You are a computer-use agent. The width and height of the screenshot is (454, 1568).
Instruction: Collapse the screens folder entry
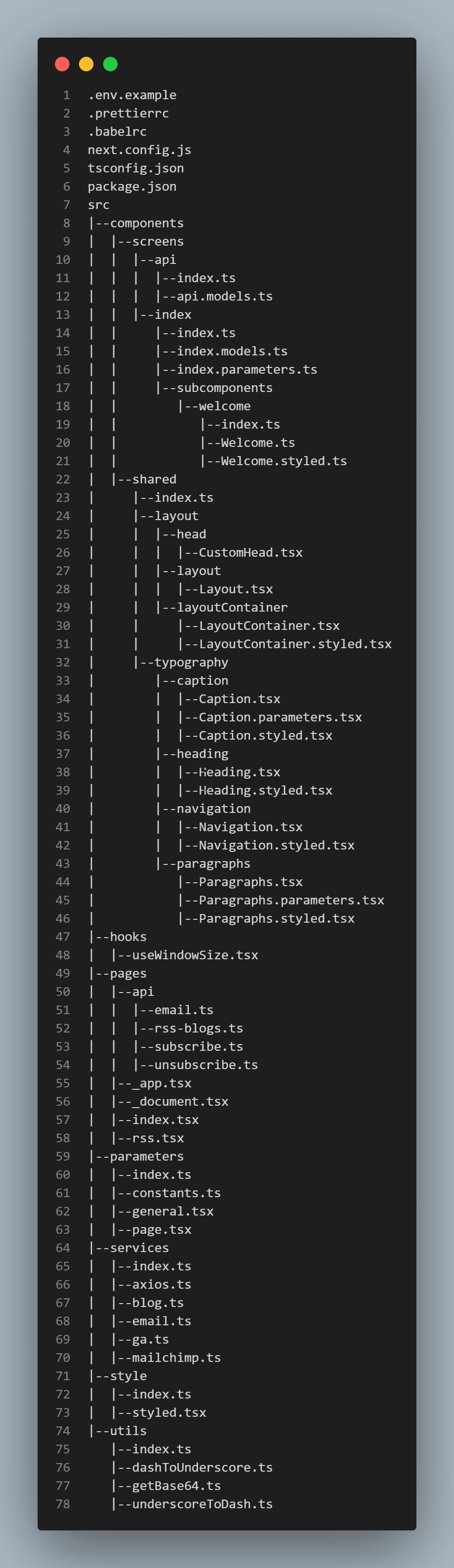pyautogui.click(x=157, y=241)
